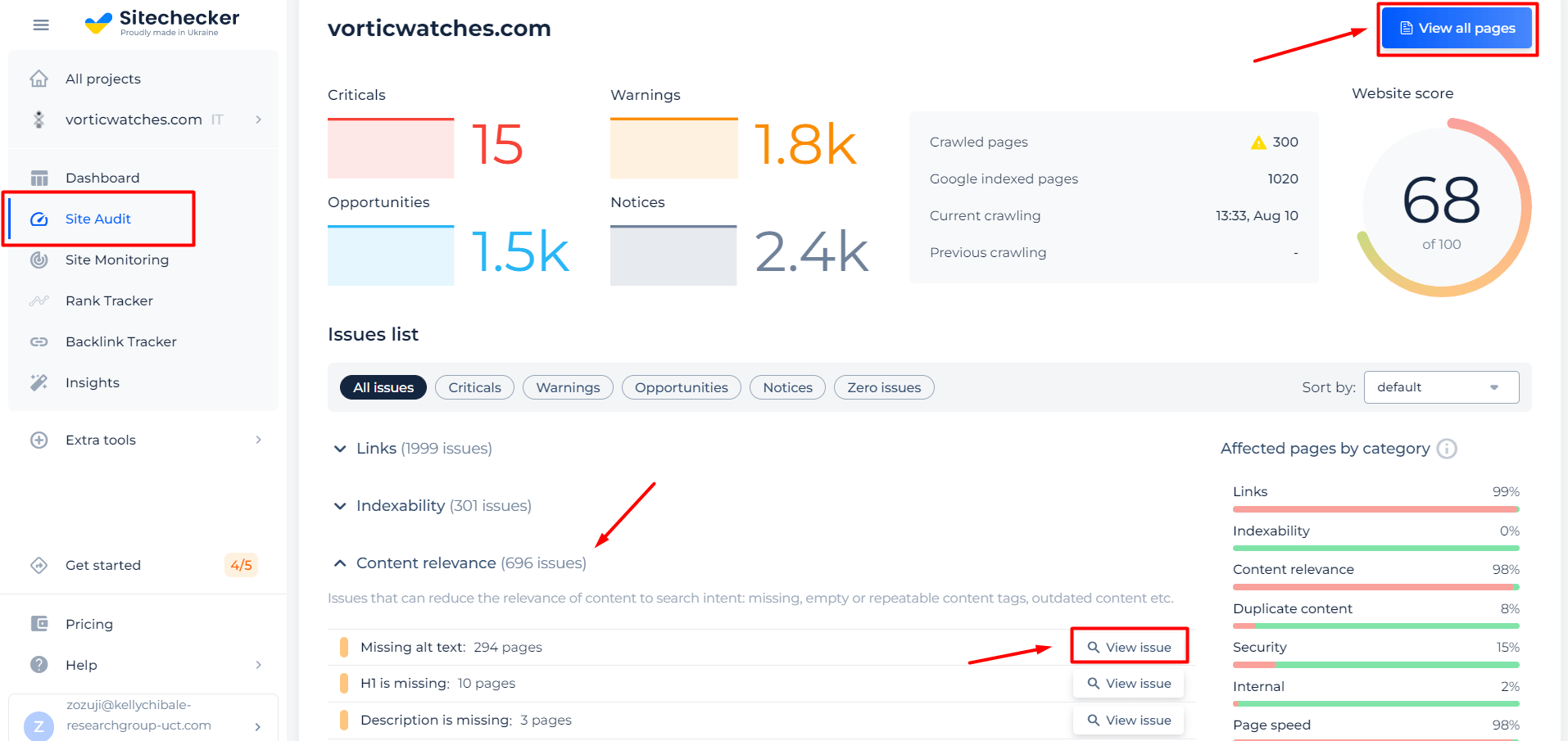Click the 4/5 Get started badge

click(x=241, y=565)
